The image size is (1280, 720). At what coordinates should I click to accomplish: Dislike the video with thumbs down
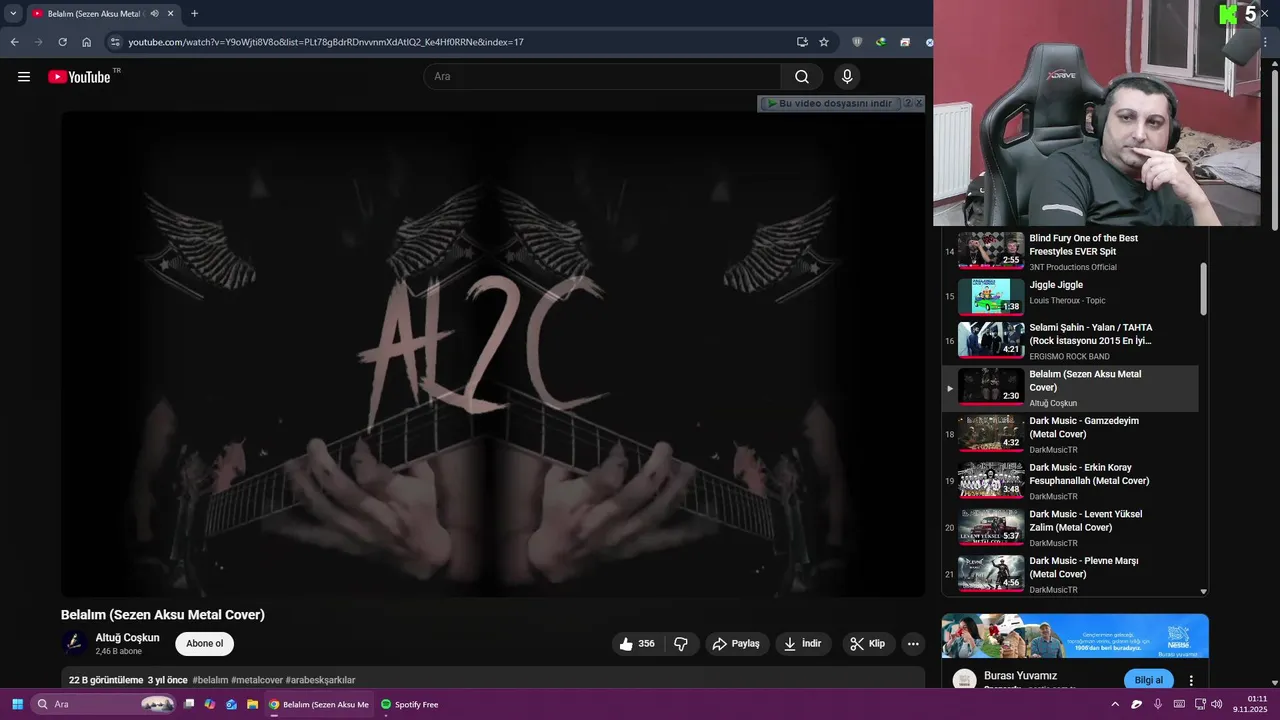(x=681, y=644)
